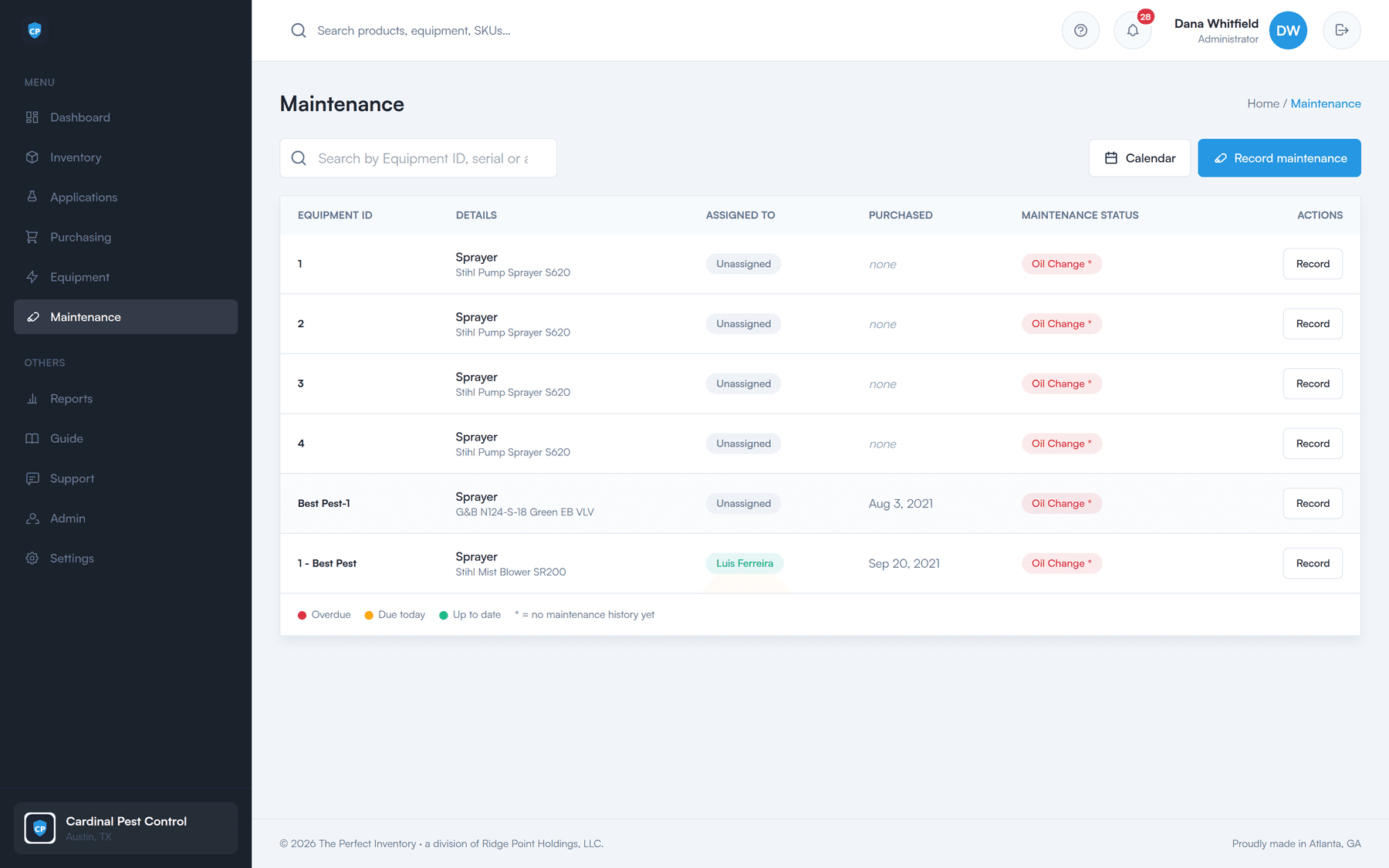Screen dimensions: 1389x868
Task: Click the Purchased column header
Action: (901, 215)
